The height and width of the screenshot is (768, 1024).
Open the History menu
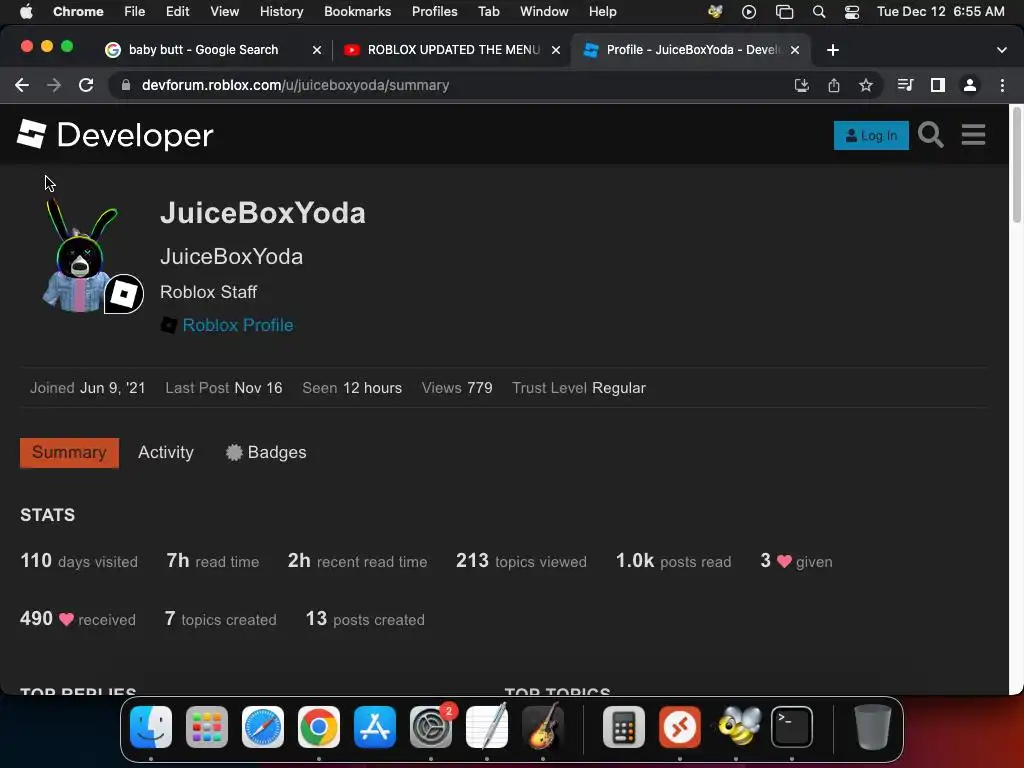tap(281, 12)
